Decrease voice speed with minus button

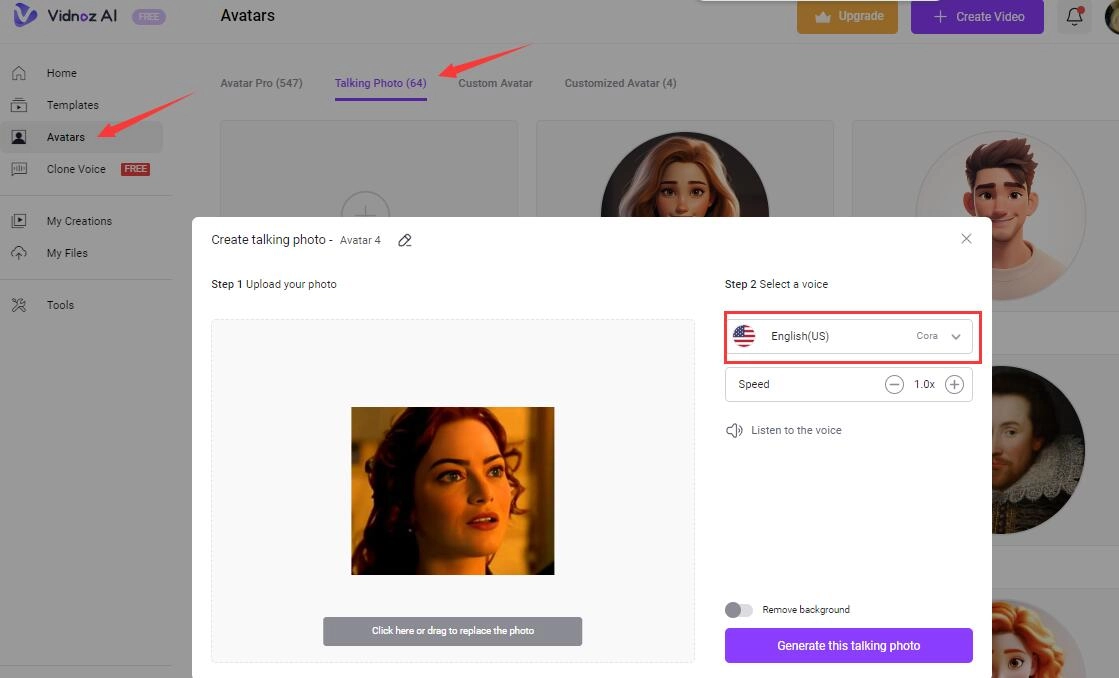coord(894,385)
